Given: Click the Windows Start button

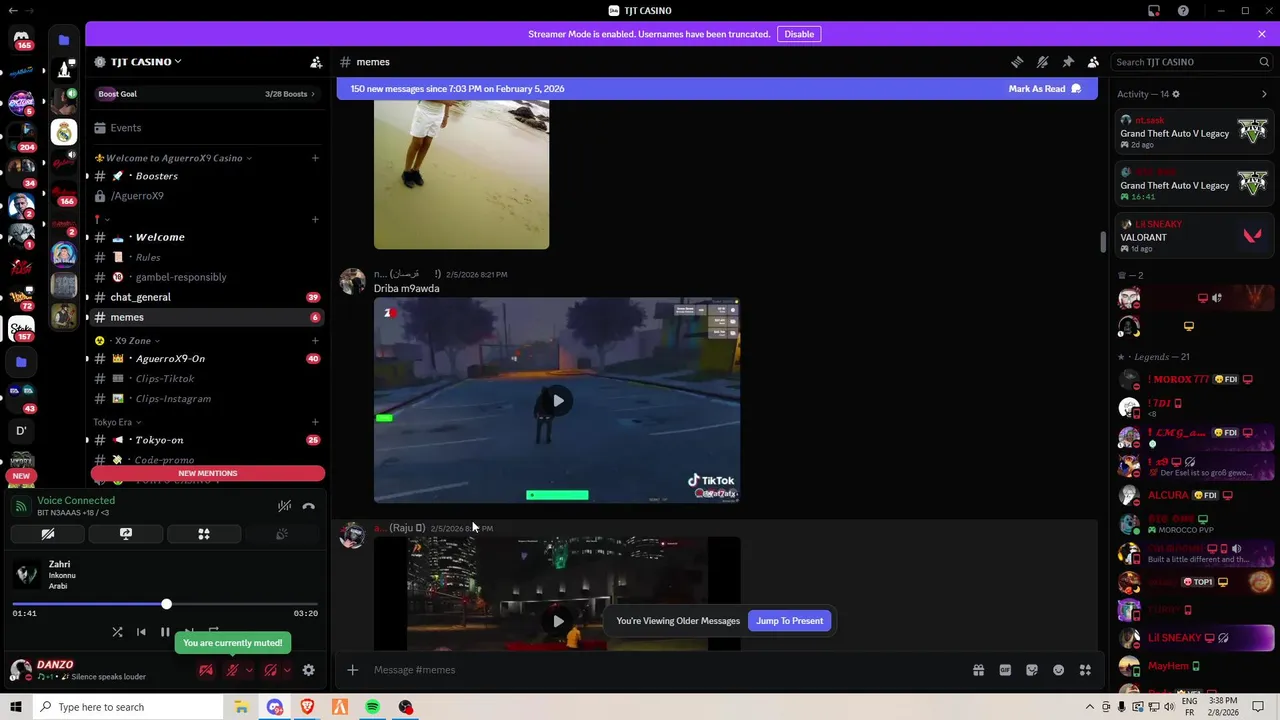Looking at the screenshot, I should 16,707.
